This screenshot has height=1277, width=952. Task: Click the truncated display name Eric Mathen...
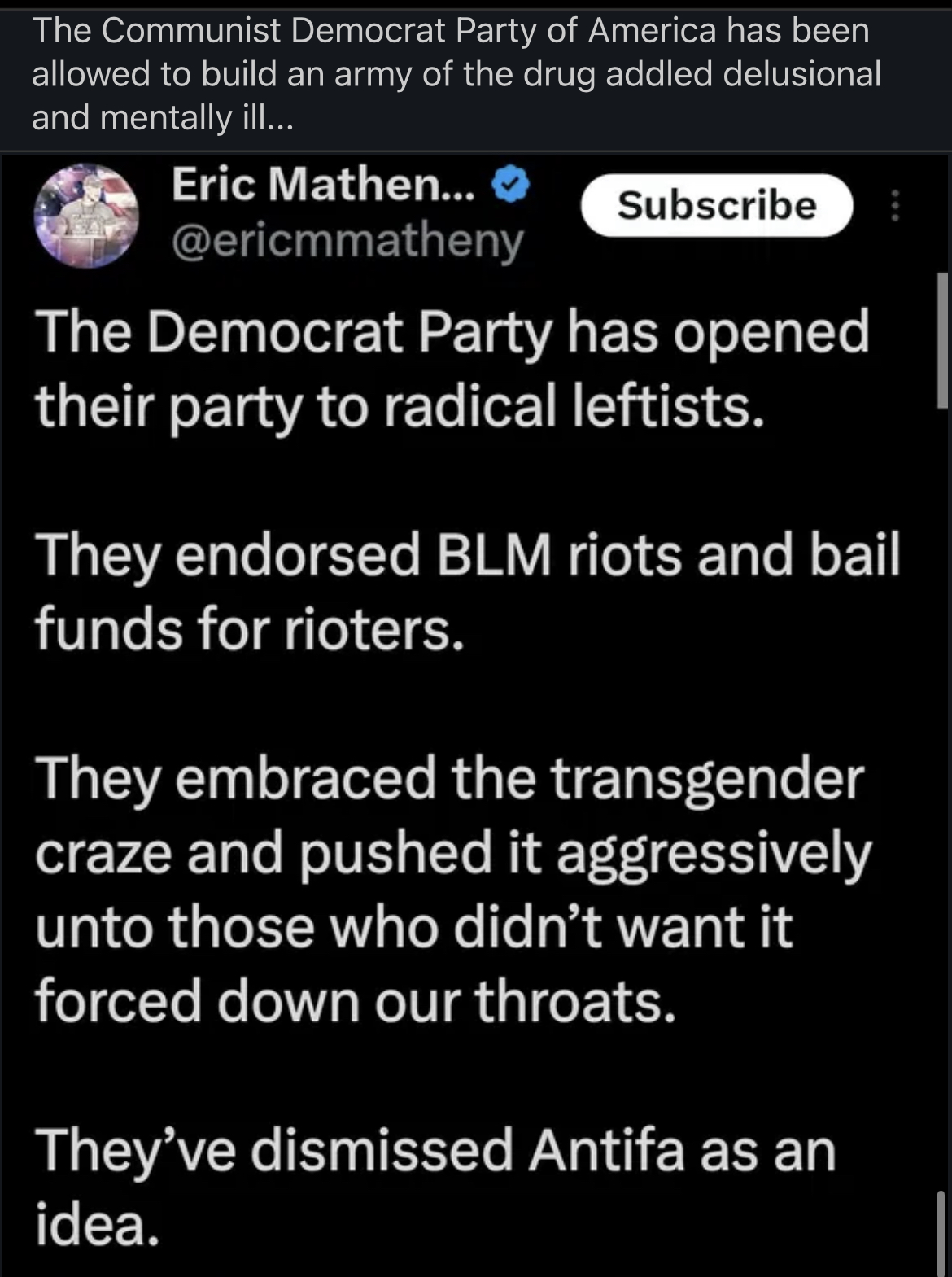tap(323, 185)
